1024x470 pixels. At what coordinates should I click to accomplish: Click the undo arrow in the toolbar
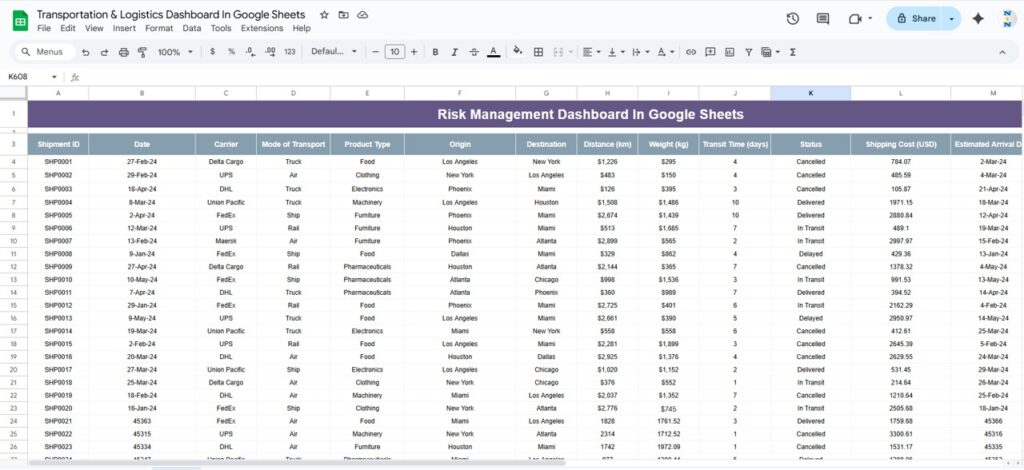[86, 52]
